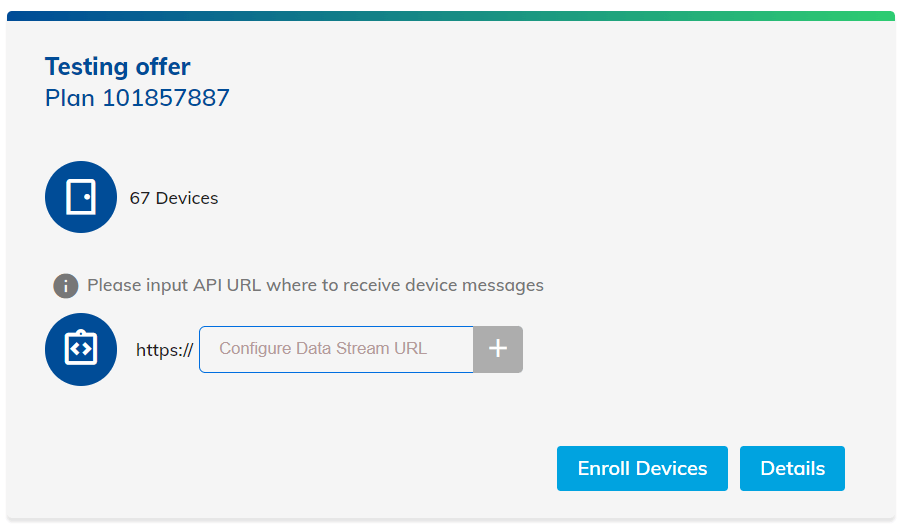Click the data stream code clipboard icon
The image size is (902, 529).
click(x=81, y=349)
